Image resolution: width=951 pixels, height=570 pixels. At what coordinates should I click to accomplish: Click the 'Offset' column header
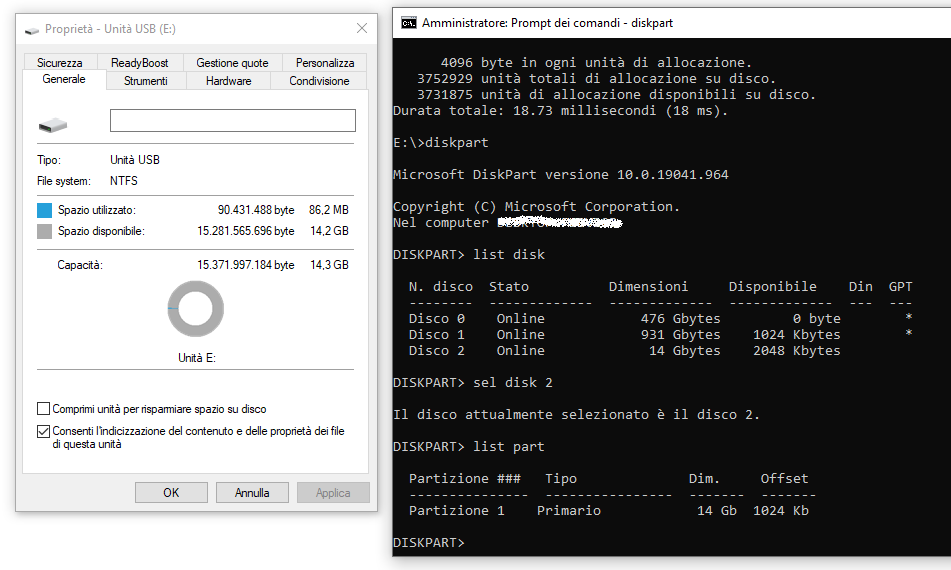pos(784,478)
